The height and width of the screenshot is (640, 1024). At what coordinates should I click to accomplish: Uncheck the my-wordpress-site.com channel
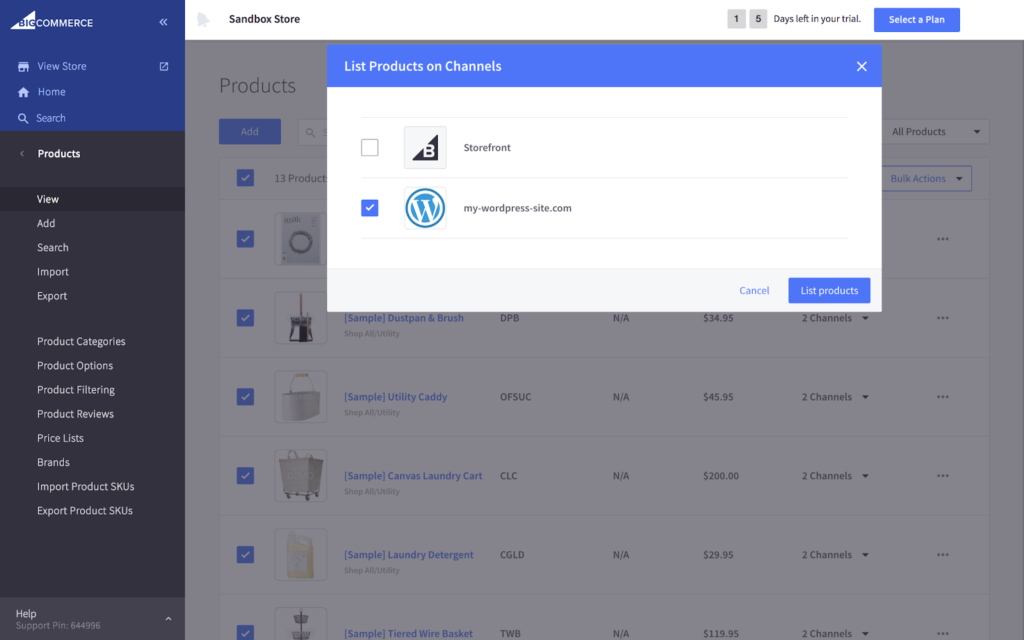[x=369, y=208]
